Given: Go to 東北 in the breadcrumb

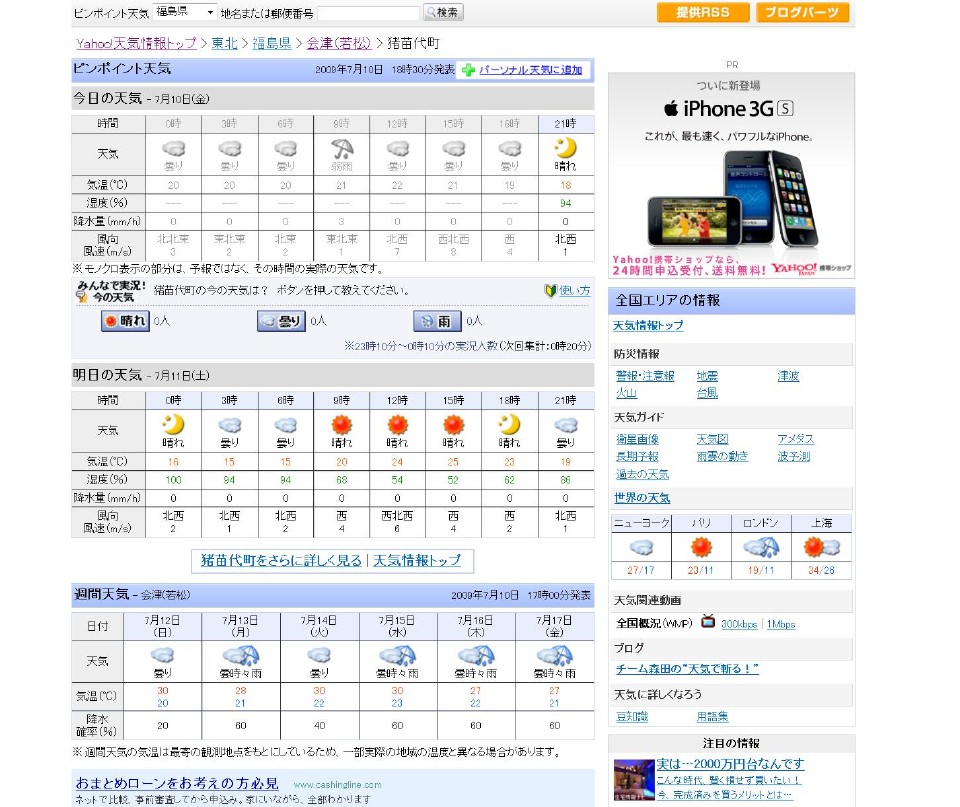Looking at the screenshot, I should pyautogui.click(x=224, y=44).
